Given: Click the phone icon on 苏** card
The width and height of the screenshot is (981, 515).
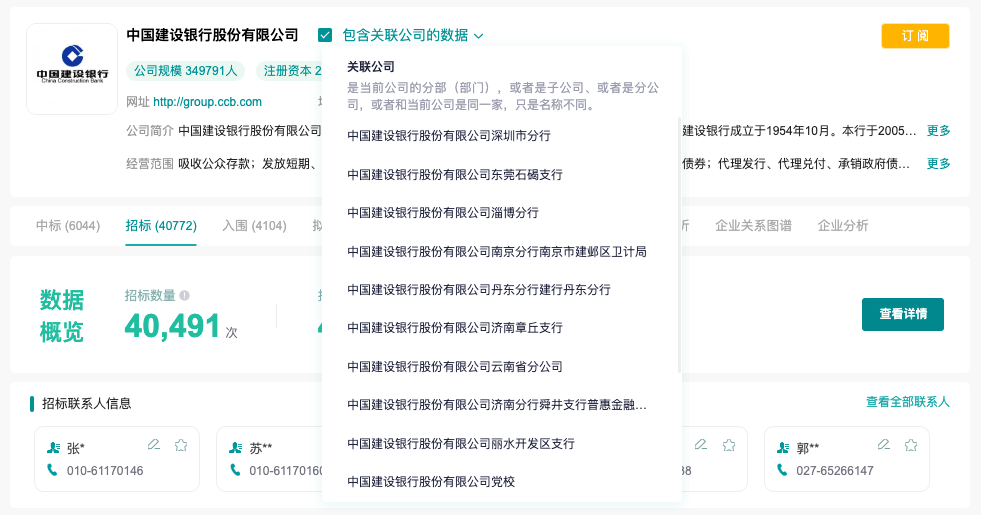Looking at the screenshot, I should point(235,469).
